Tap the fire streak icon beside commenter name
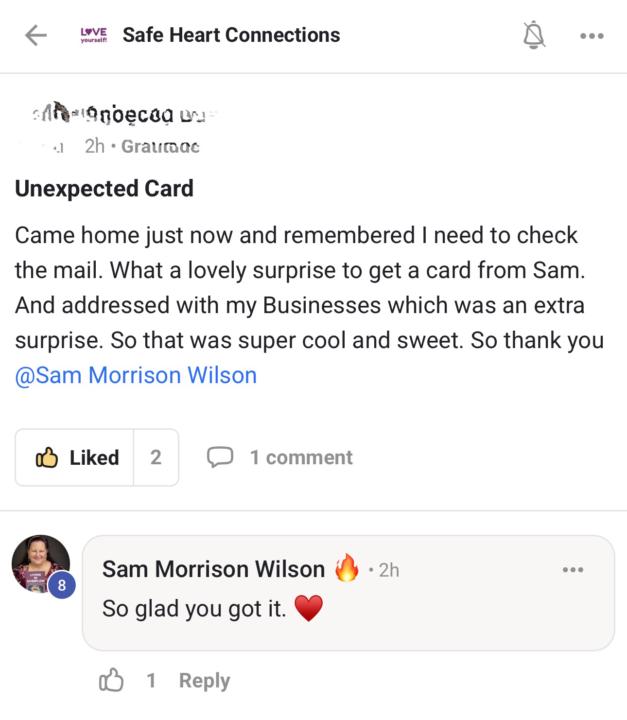The image size is (627, 720). click(346, 569)
